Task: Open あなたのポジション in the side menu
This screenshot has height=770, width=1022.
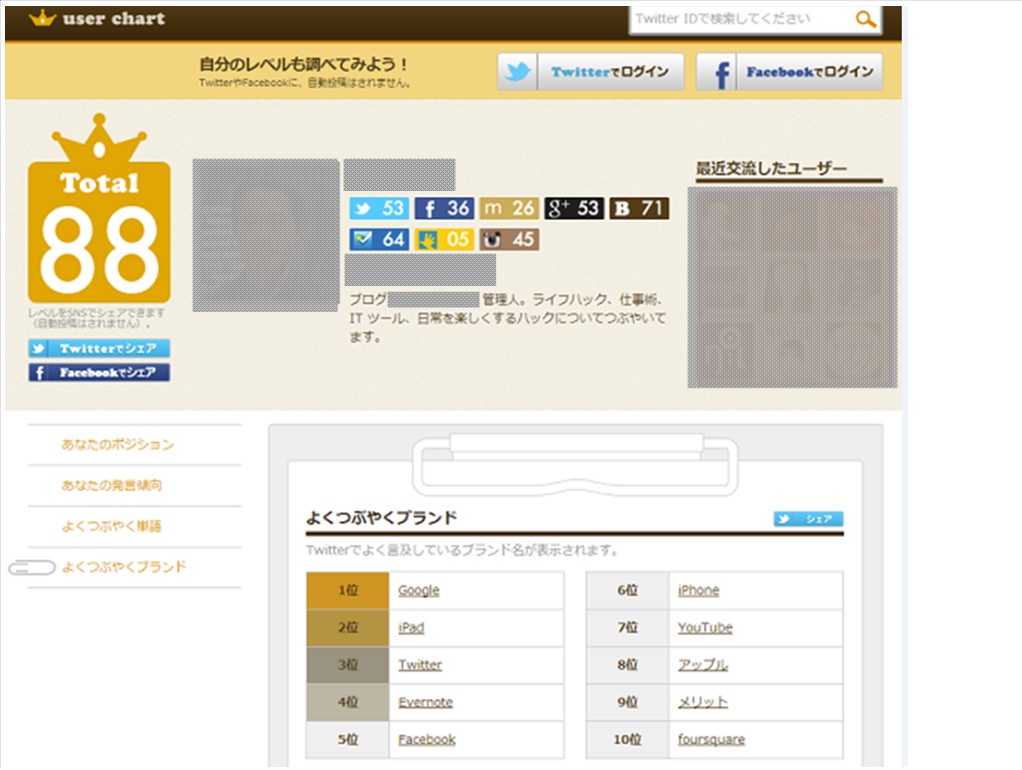Action: (x=117, y=444)
